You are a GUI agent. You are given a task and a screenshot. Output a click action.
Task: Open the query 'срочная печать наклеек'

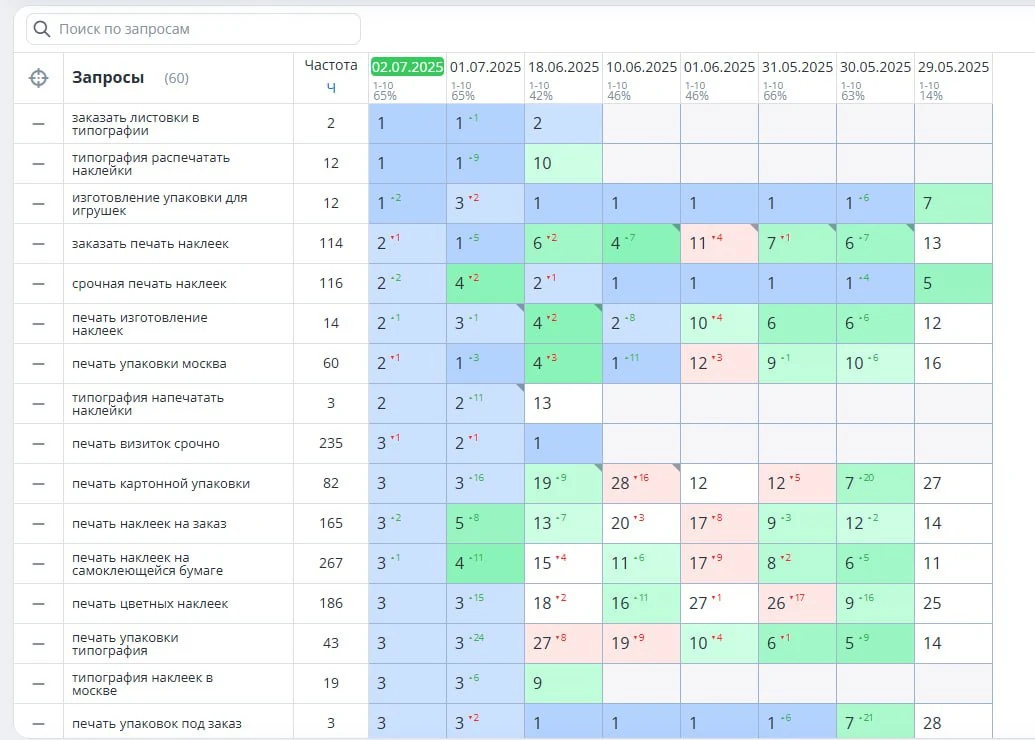[x=149, y=284]
